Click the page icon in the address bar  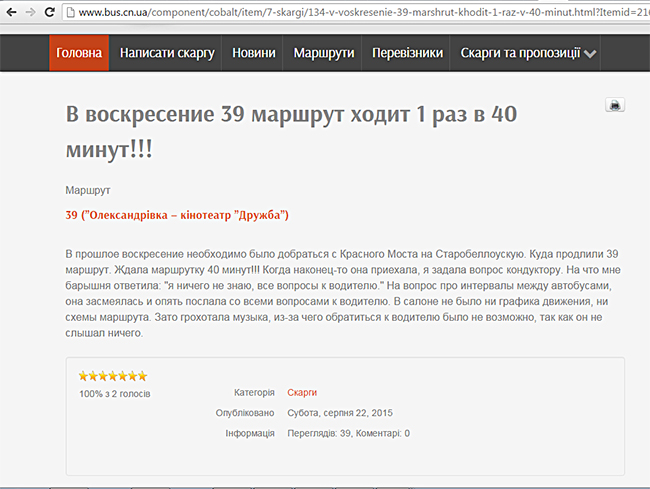point(69,12)
